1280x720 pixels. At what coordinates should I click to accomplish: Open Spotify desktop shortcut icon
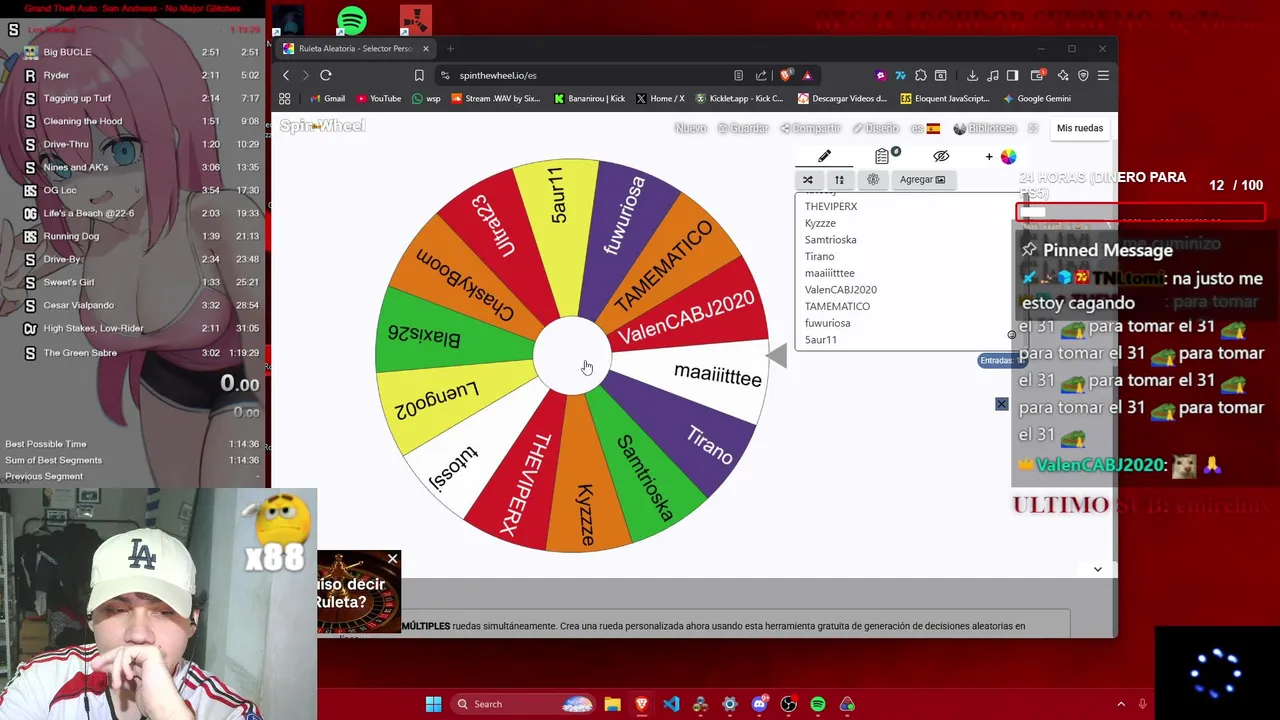352,20
